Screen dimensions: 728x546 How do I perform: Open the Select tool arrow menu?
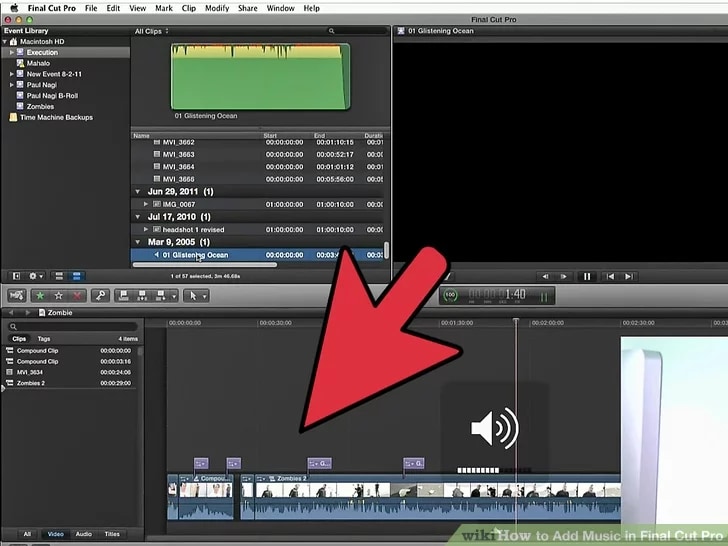[x=196, y=295]
